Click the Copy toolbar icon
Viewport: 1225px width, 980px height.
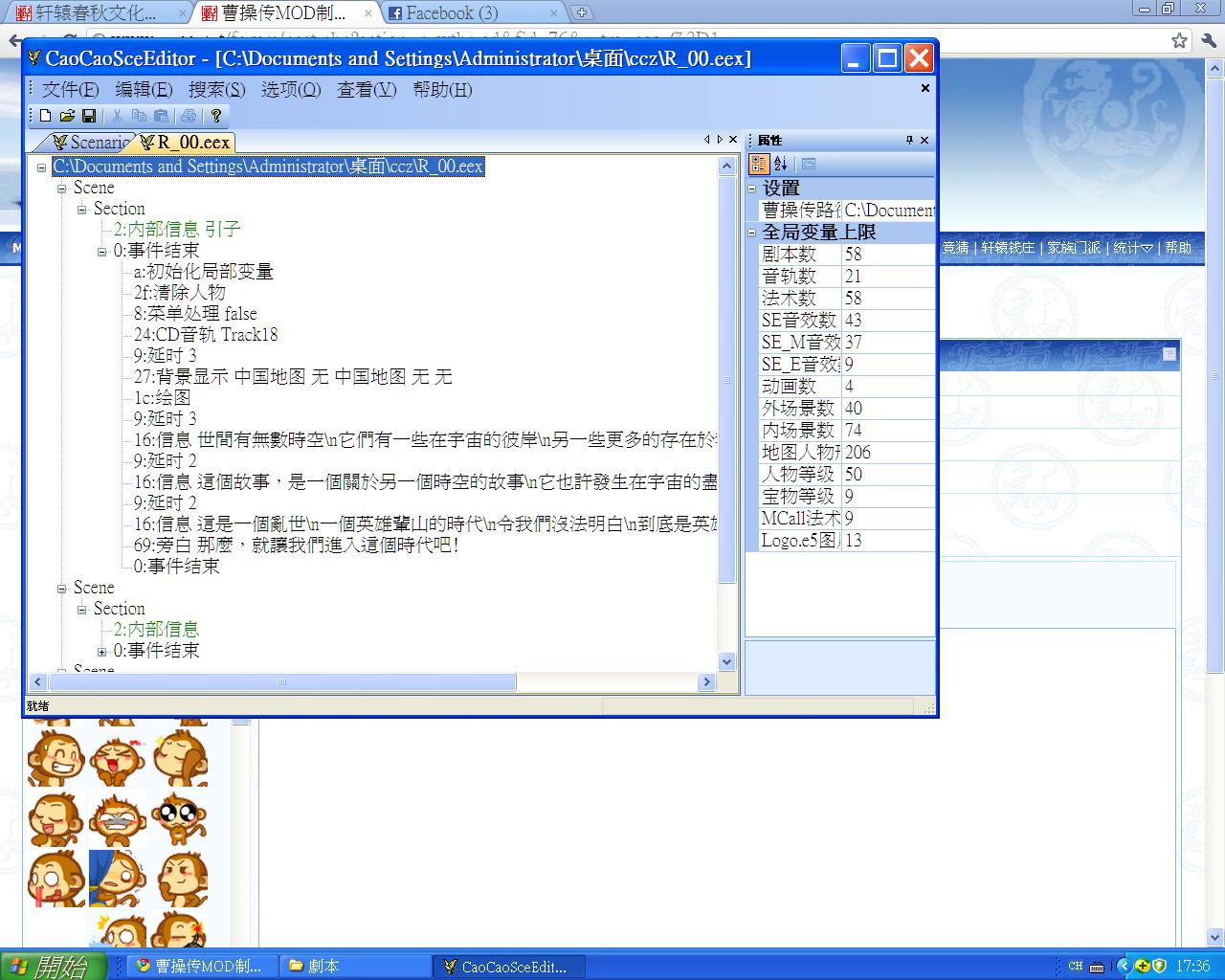(x=139, y=116)
